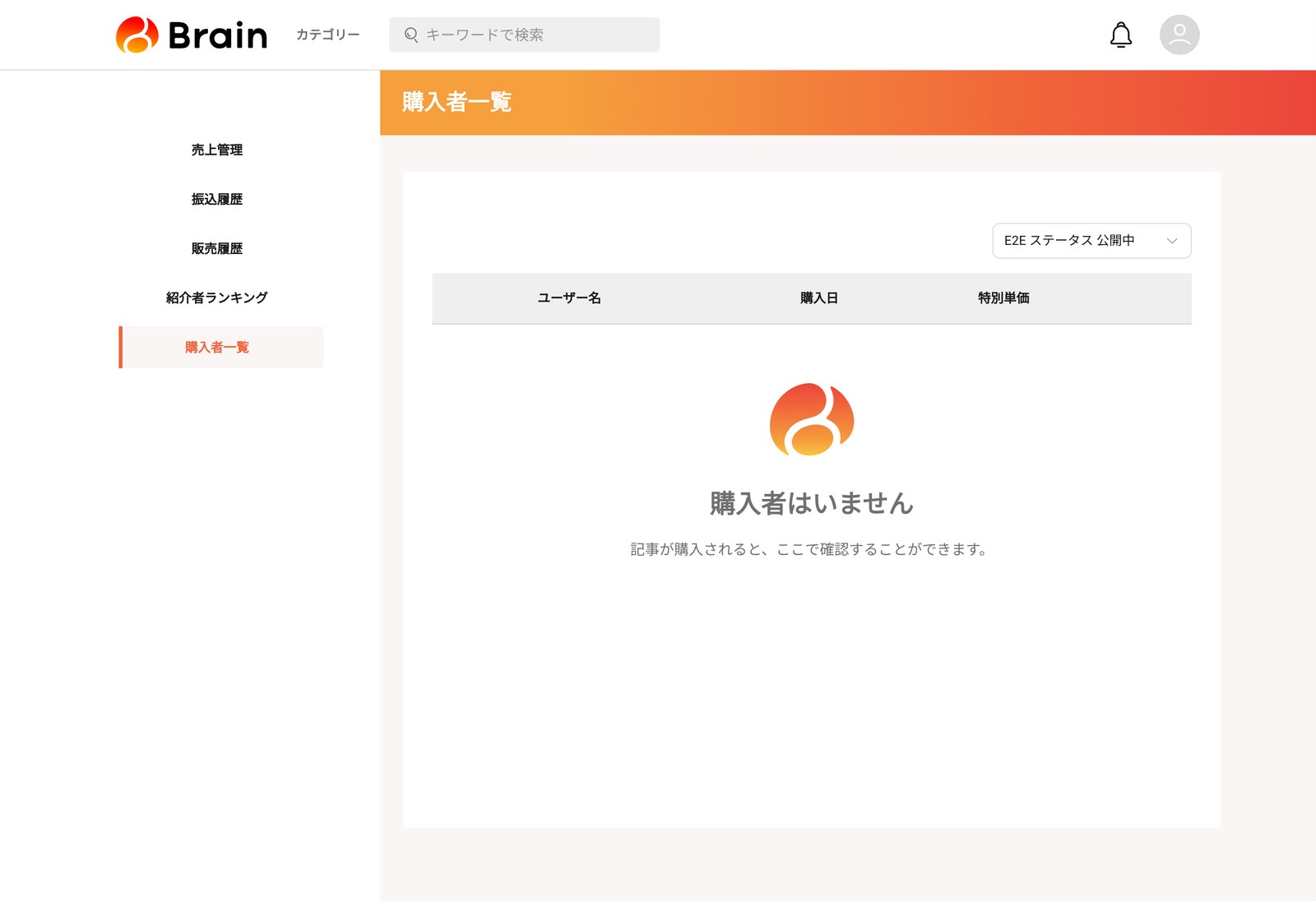Focus the keyword search field
The width and height of the screenshot is (1316, 901).
(524, 35)
